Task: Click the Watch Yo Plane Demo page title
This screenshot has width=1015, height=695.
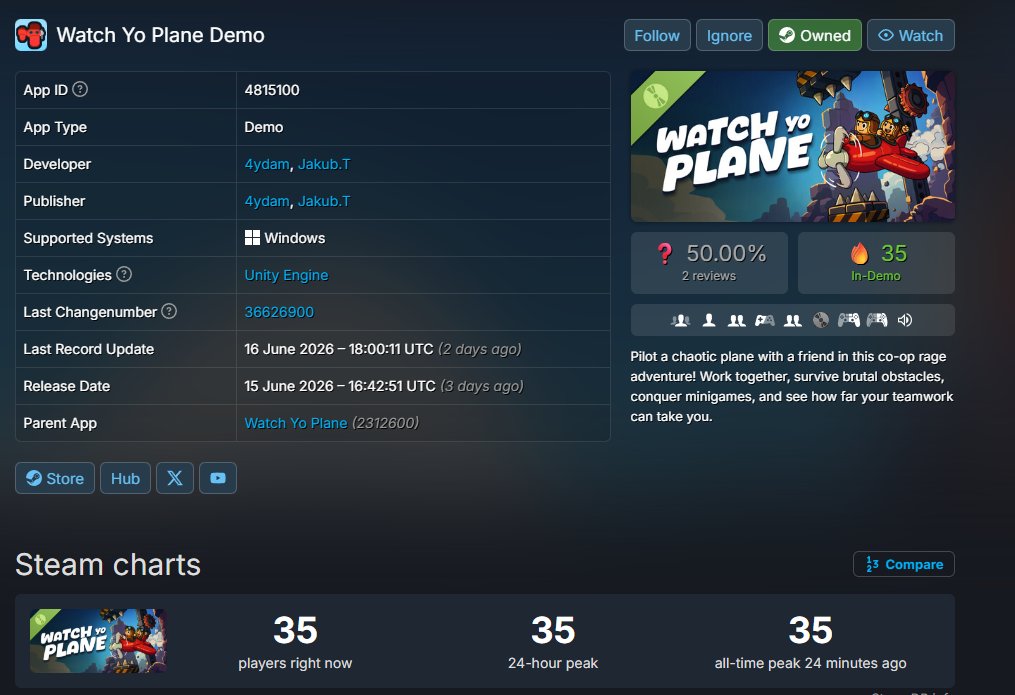Action: point(161,35)
